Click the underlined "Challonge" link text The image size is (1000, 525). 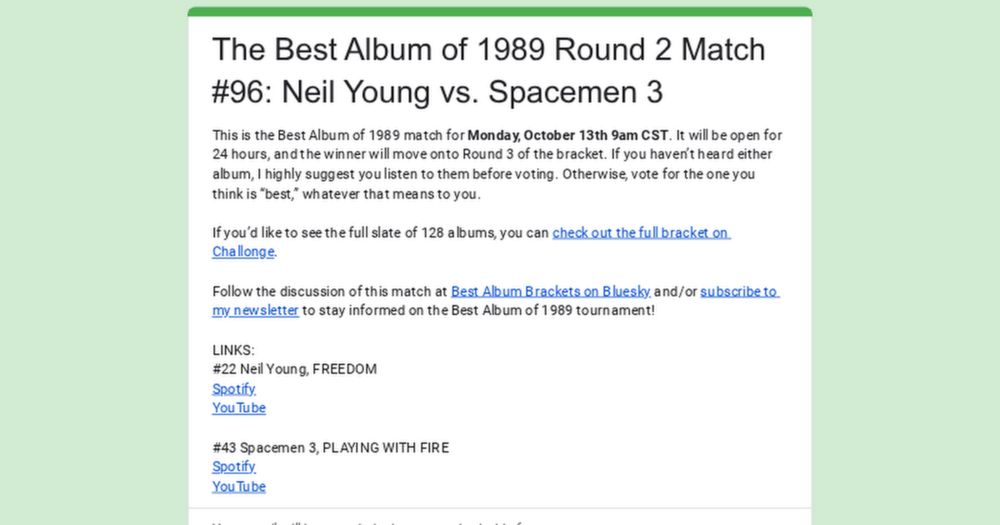click(x=243, y=252)
